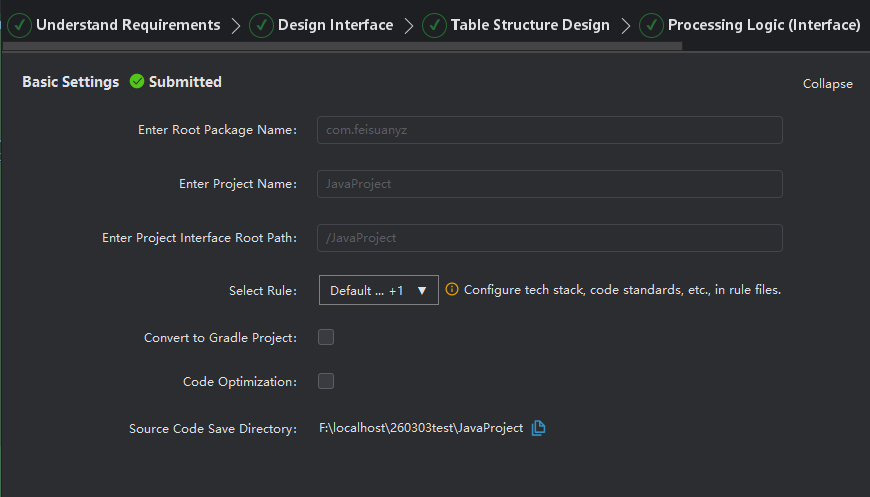Click the Basic Settings section title
870x497 pixels.
coord(70,82)
